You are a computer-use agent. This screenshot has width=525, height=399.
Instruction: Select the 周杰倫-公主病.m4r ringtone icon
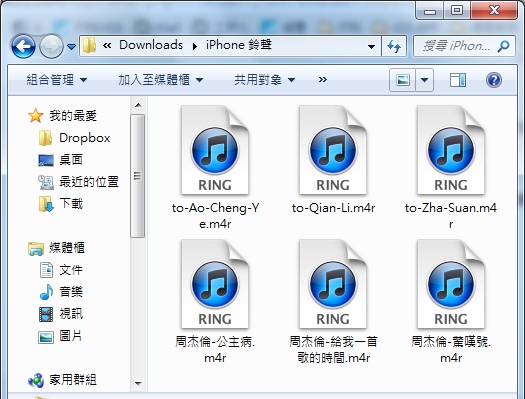point(215,284)
